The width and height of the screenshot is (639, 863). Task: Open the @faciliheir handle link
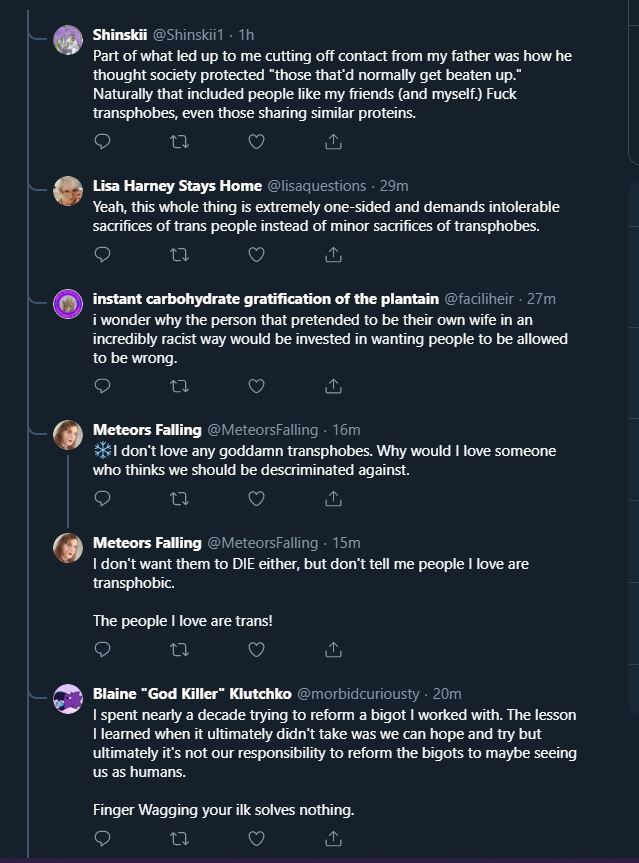tap(479, 299)
